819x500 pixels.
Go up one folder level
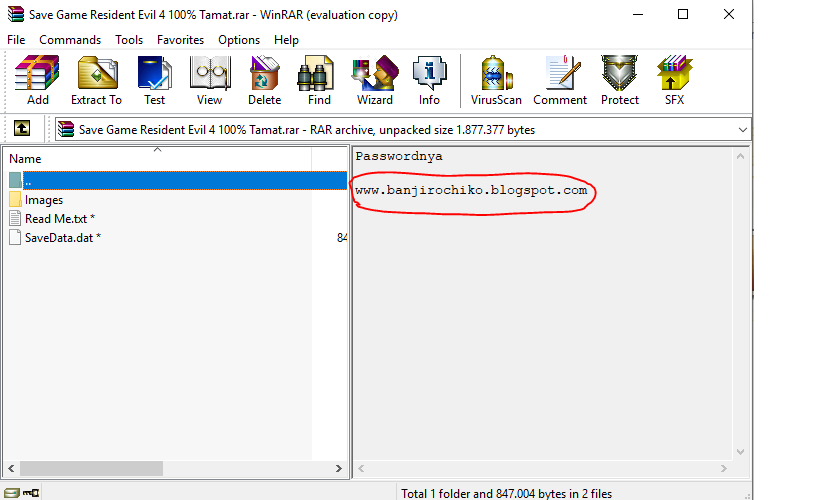22,129
